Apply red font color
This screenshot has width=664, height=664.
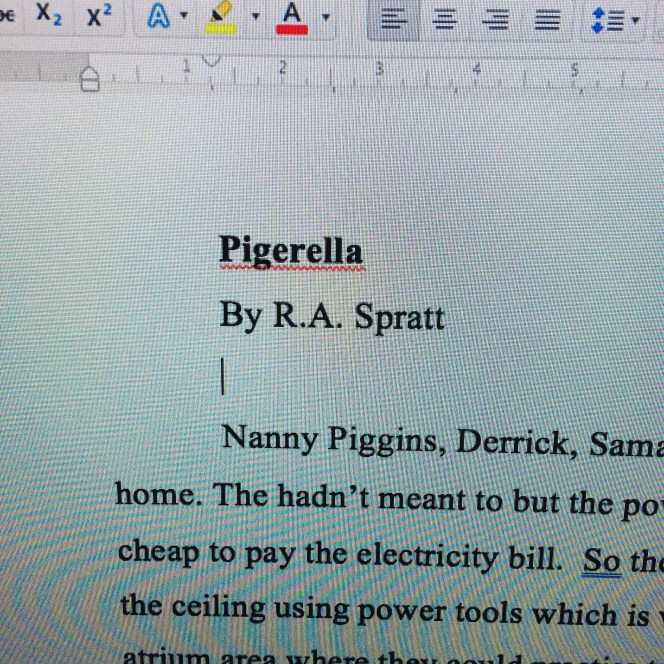[292, 16]
